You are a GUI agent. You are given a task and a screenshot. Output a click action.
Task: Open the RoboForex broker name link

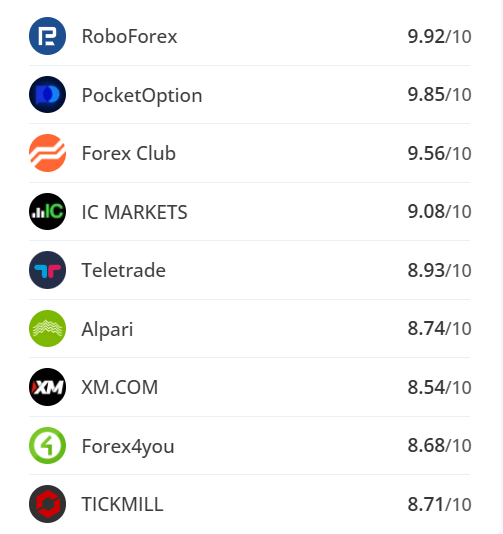(129, 36)
